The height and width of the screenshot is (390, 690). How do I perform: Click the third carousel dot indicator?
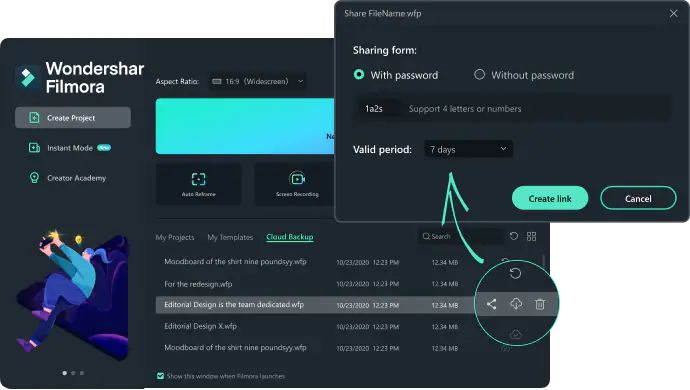(82, 373)
